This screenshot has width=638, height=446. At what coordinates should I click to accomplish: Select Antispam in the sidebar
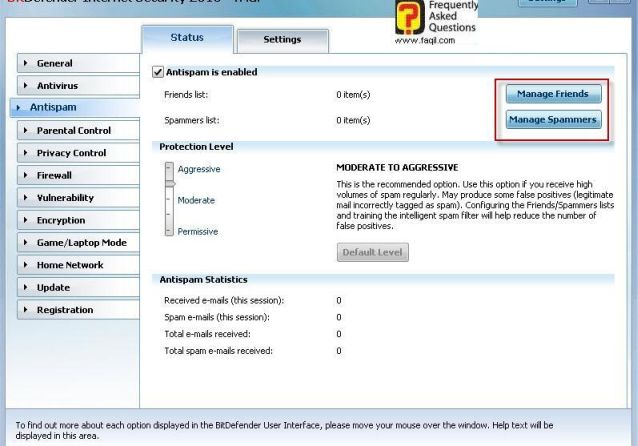coord(75,107)
